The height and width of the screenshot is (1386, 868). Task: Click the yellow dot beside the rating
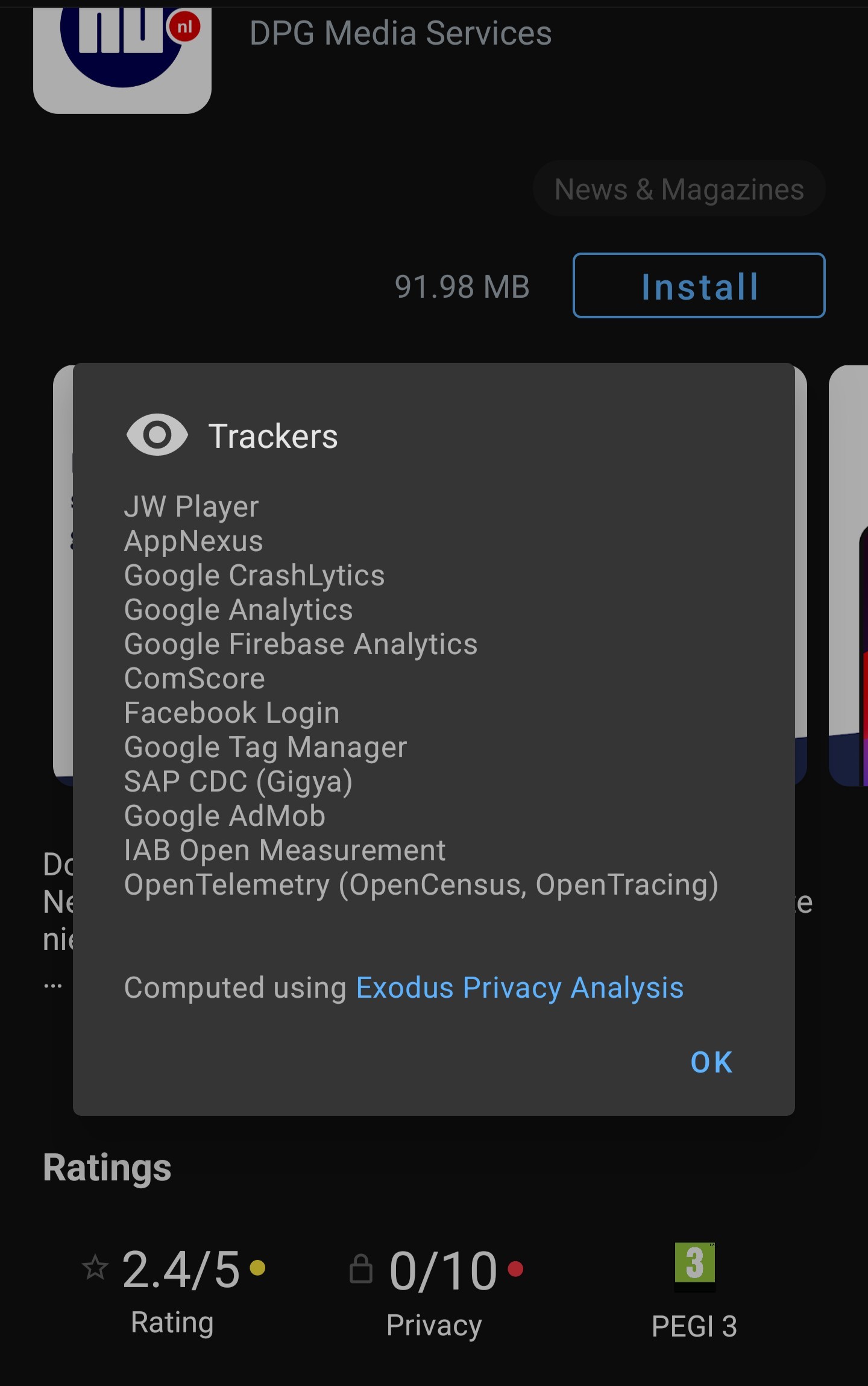click(258, 1268)
